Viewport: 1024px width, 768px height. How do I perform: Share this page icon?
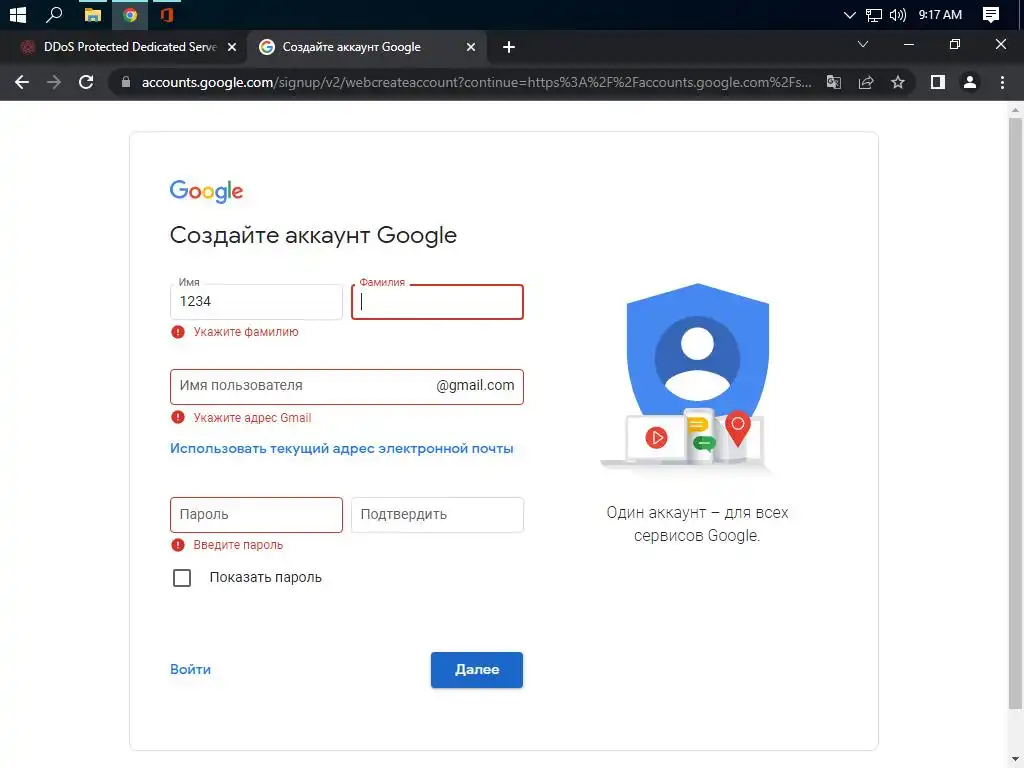tap(866, 82)
